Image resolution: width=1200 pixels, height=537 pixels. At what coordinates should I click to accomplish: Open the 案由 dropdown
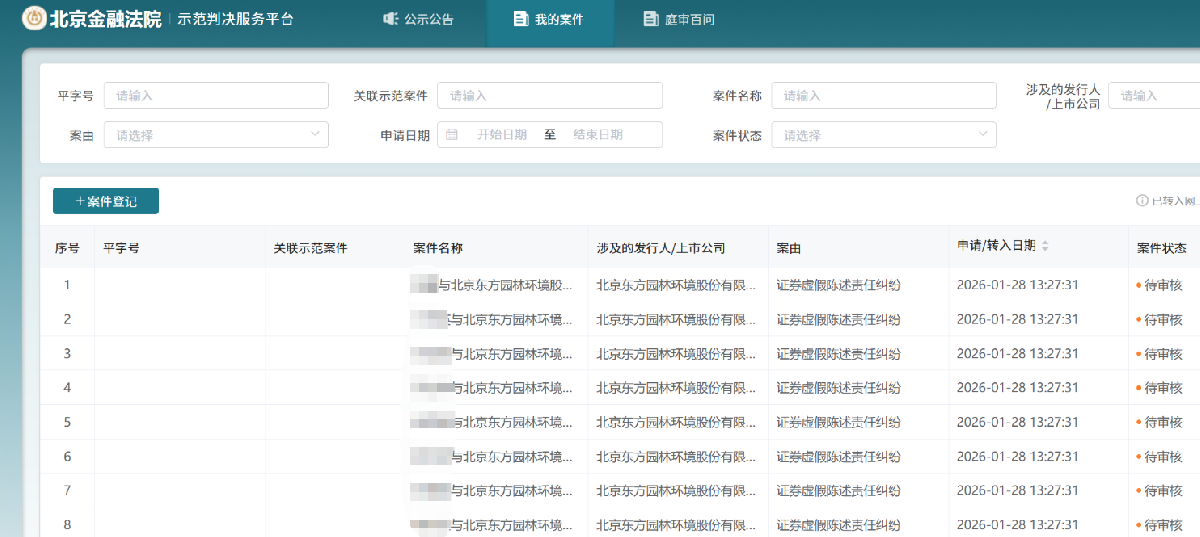(216, 134)
